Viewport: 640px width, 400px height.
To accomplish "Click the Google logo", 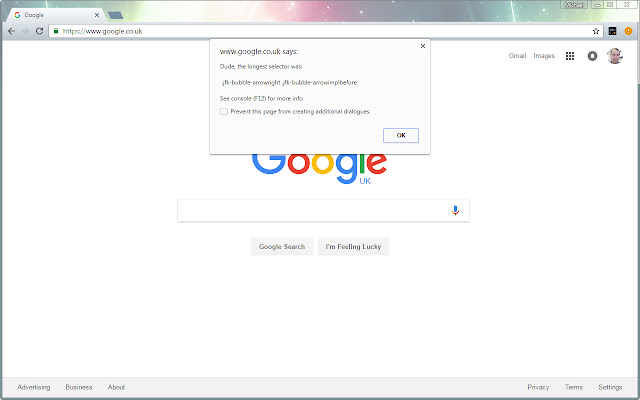I will (x=319, y=167).
